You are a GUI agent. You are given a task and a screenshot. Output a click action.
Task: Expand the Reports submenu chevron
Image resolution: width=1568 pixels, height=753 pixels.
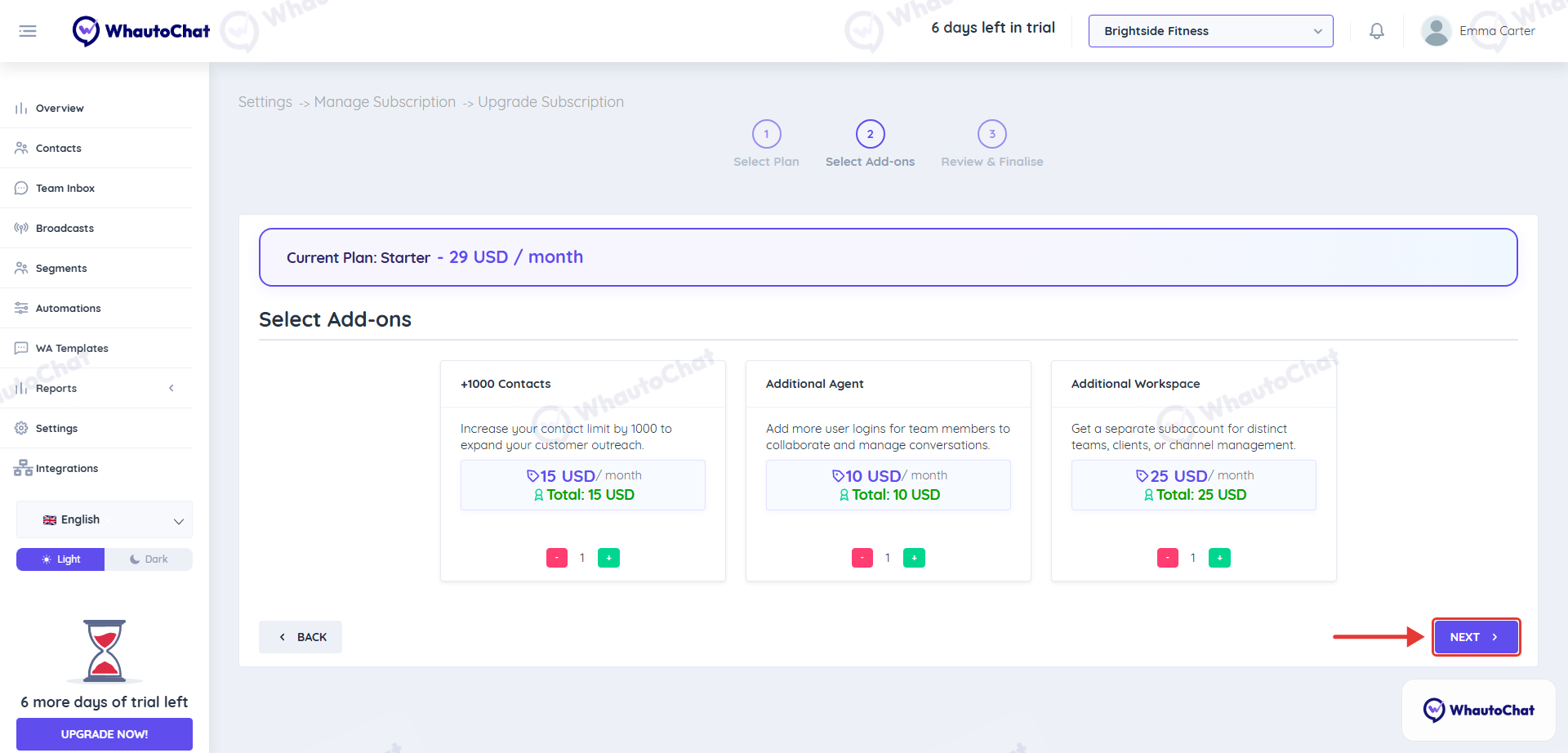pos(171,388)
